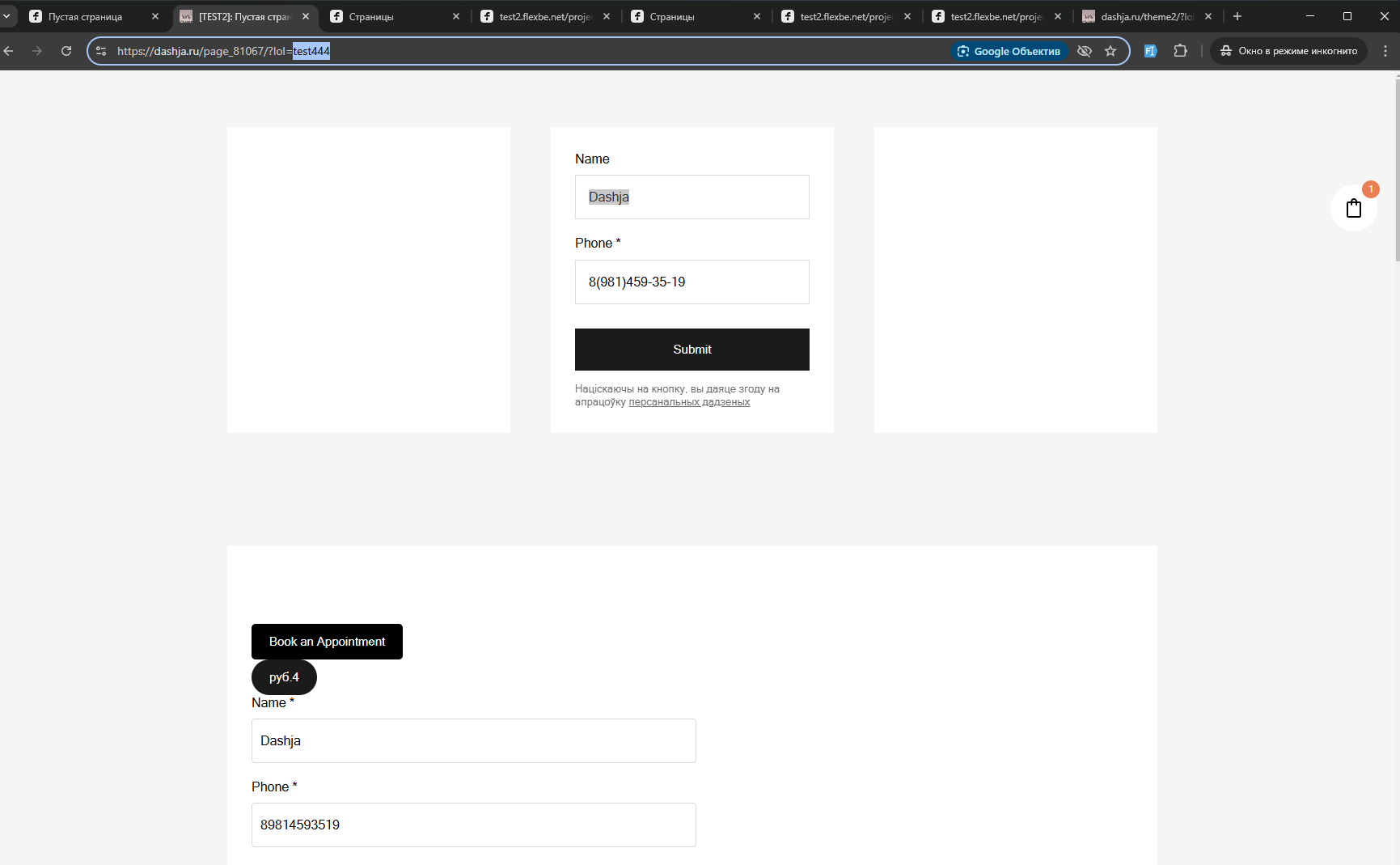Open Chrome three-dot menu

click(x=1385, y=51)
